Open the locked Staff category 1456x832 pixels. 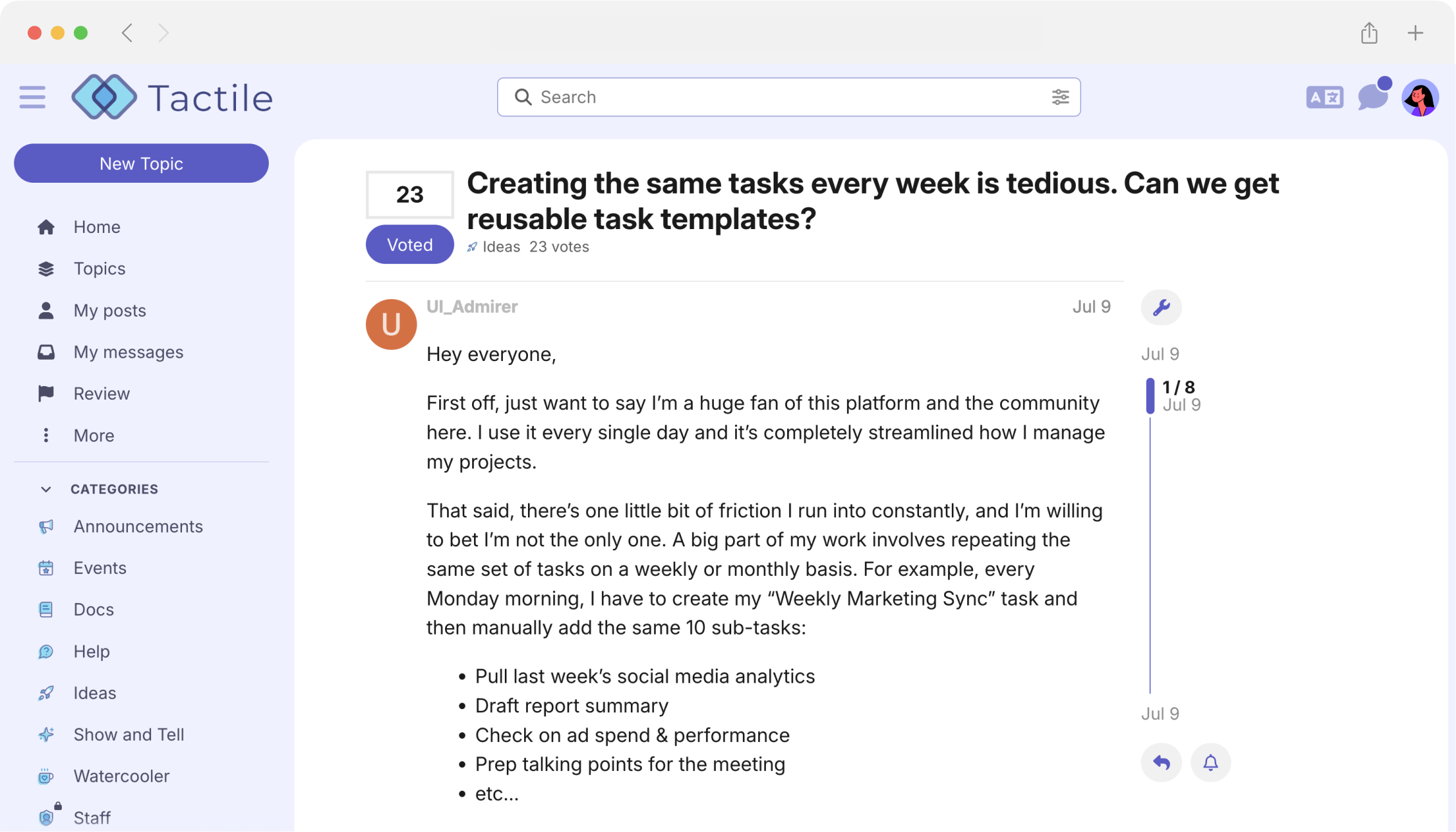(91, 817)
